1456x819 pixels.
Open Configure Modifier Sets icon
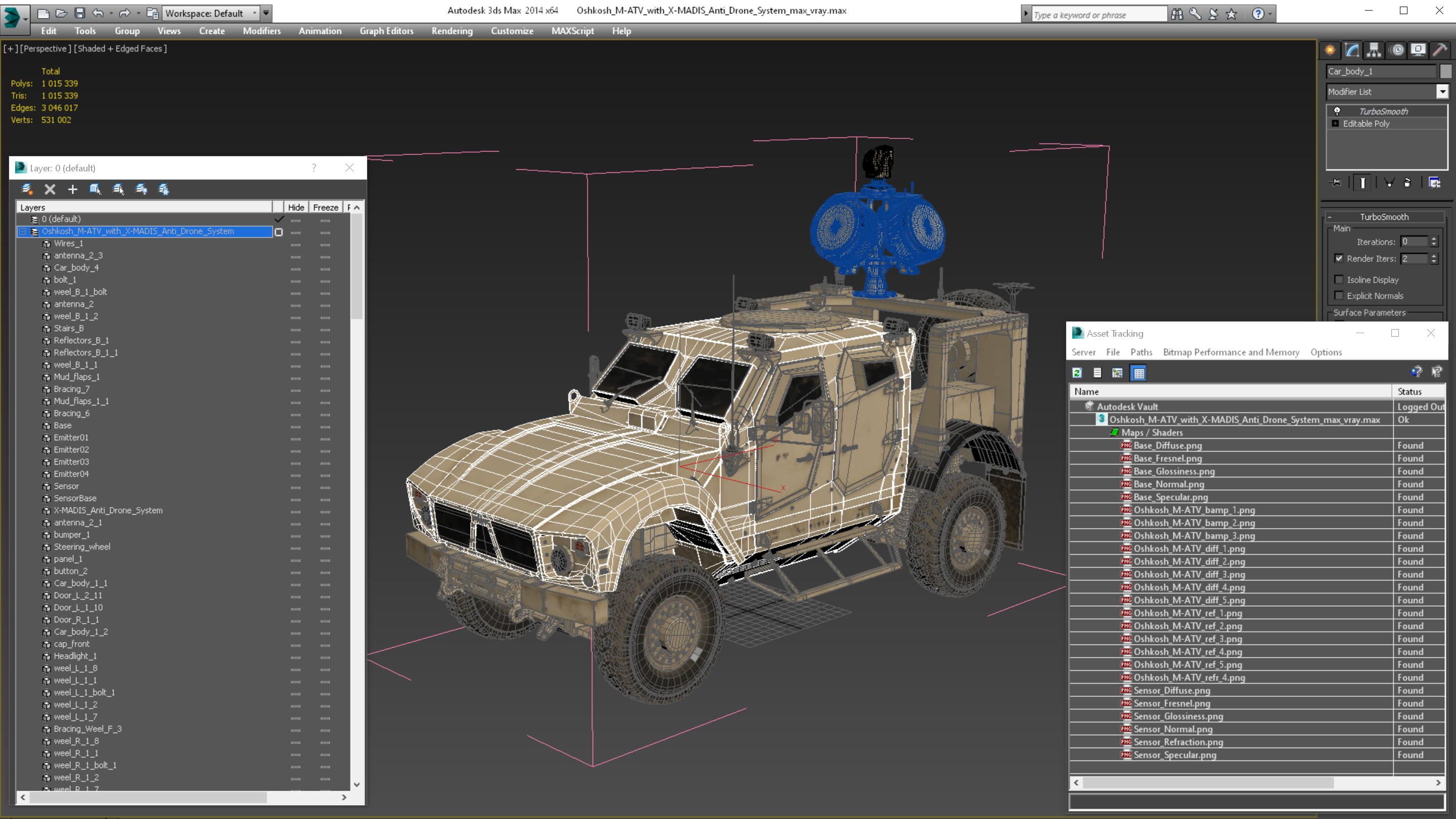[1435, 183]
